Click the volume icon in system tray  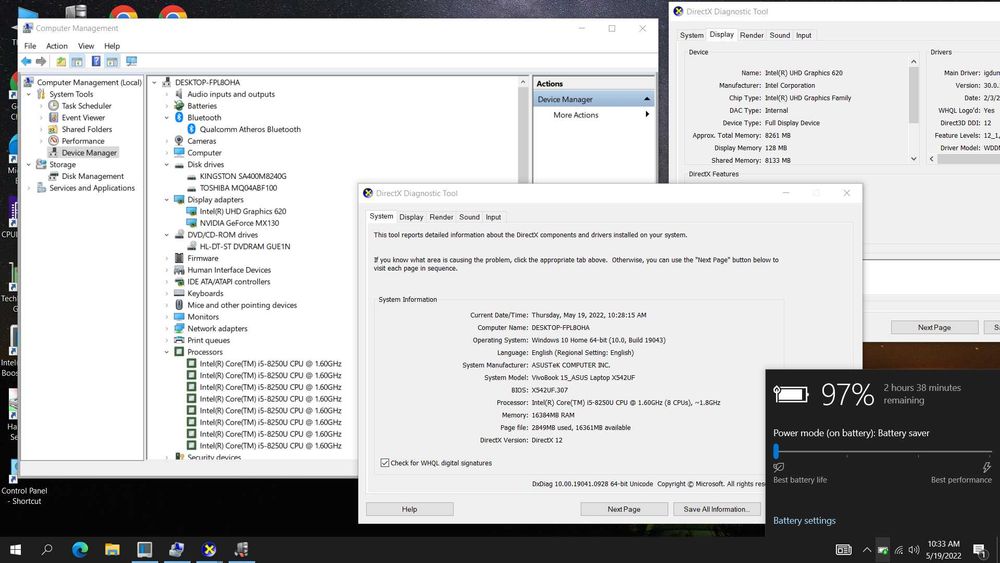(x=914, y=550)
